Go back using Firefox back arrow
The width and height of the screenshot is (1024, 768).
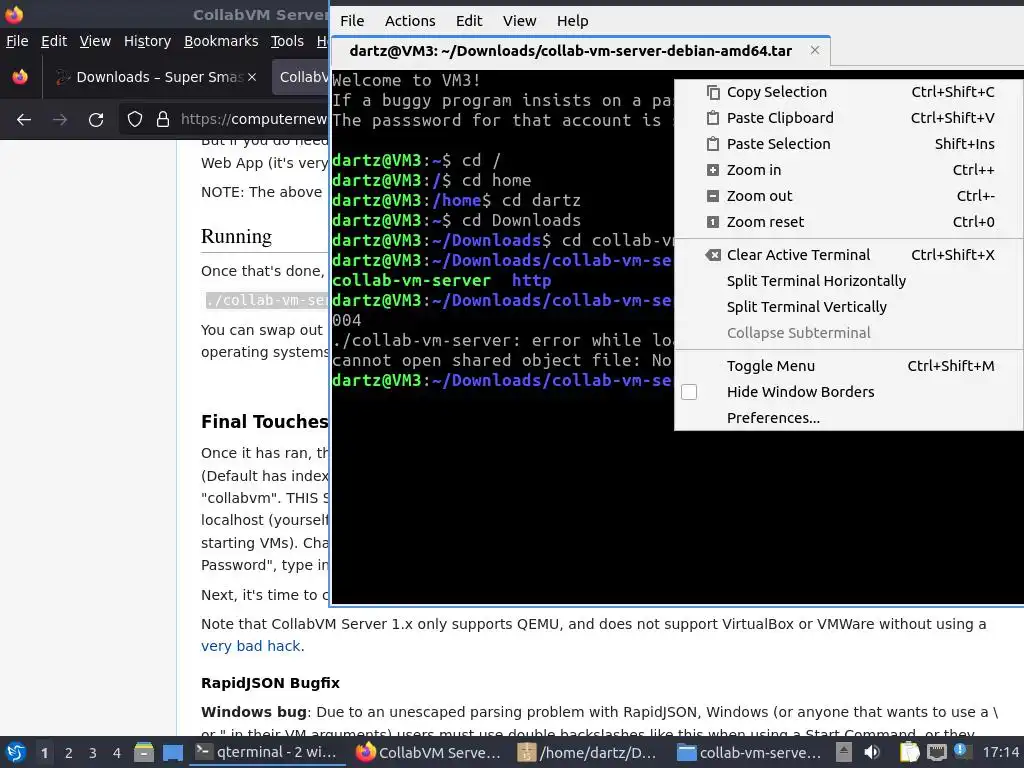pyautogui.click(x=24, y=120)
